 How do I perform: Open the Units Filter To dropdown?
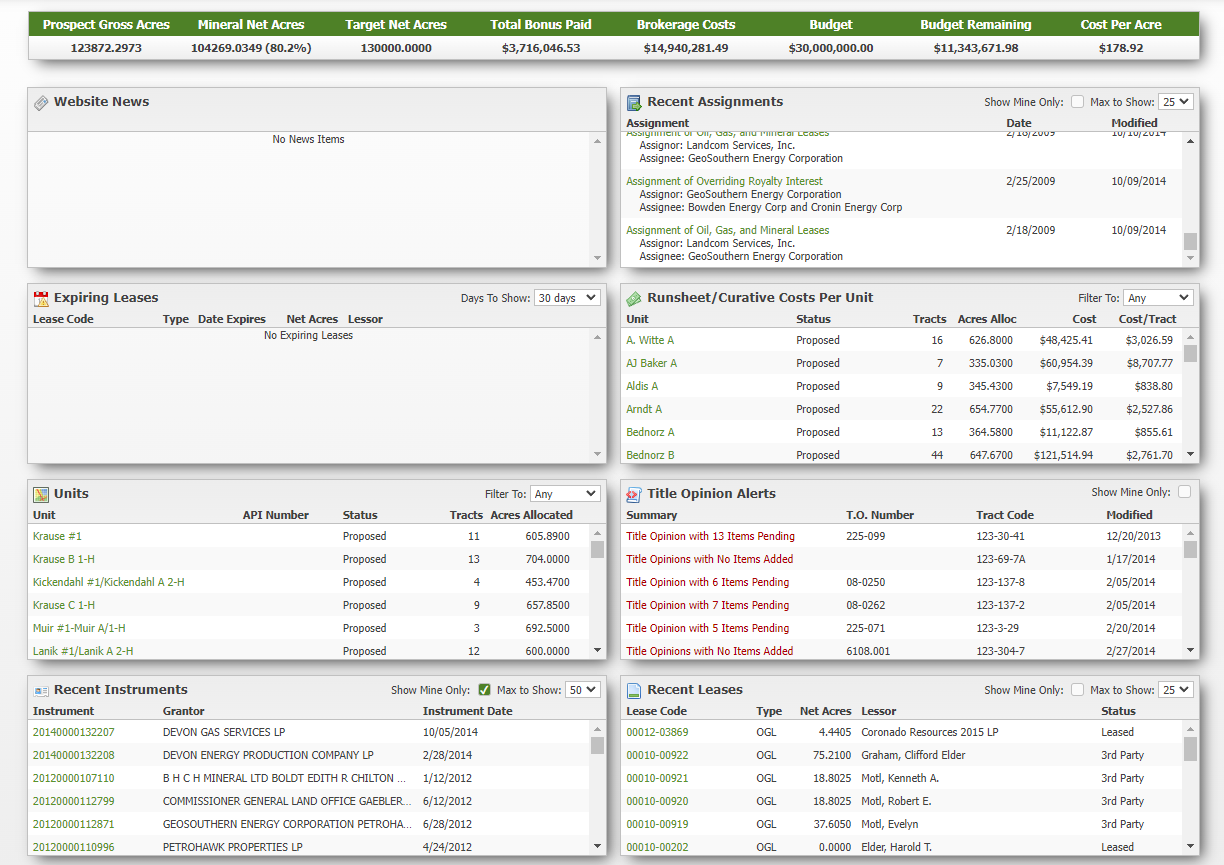tap(565, 494)
